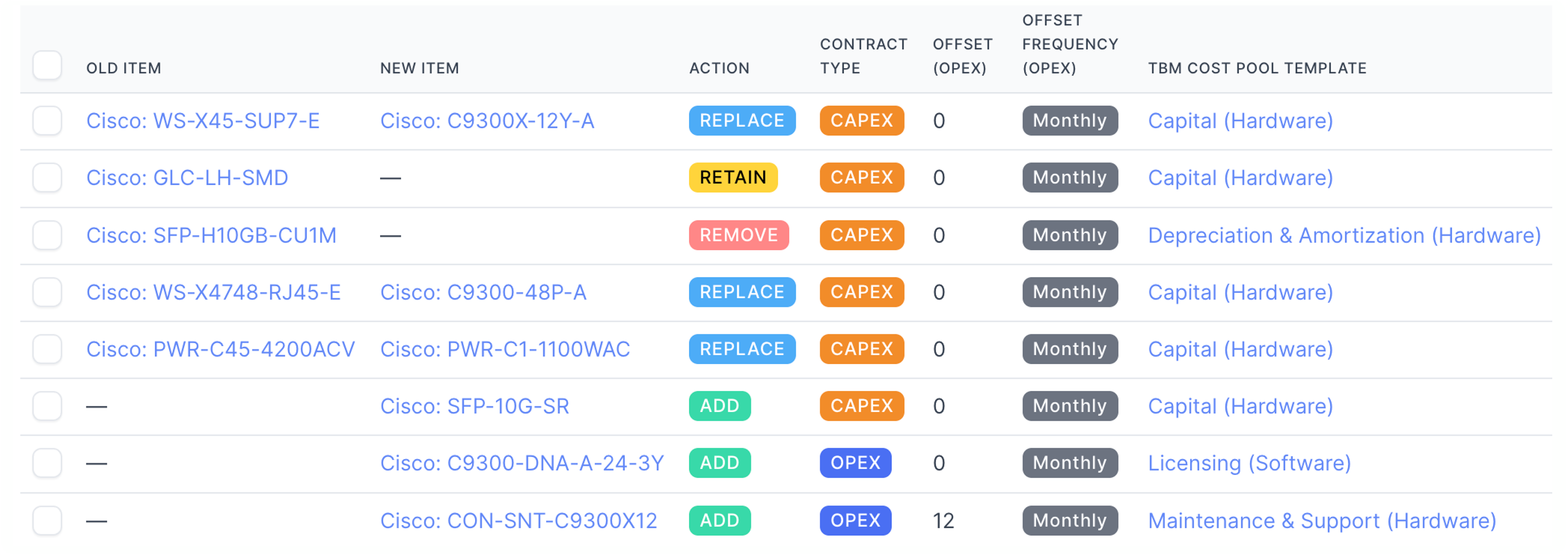This screenshot has height=556, width=1568.
Task: Open old item Cisco: WS-X45-SUP7-E link
Action: [x=203, y=121]
